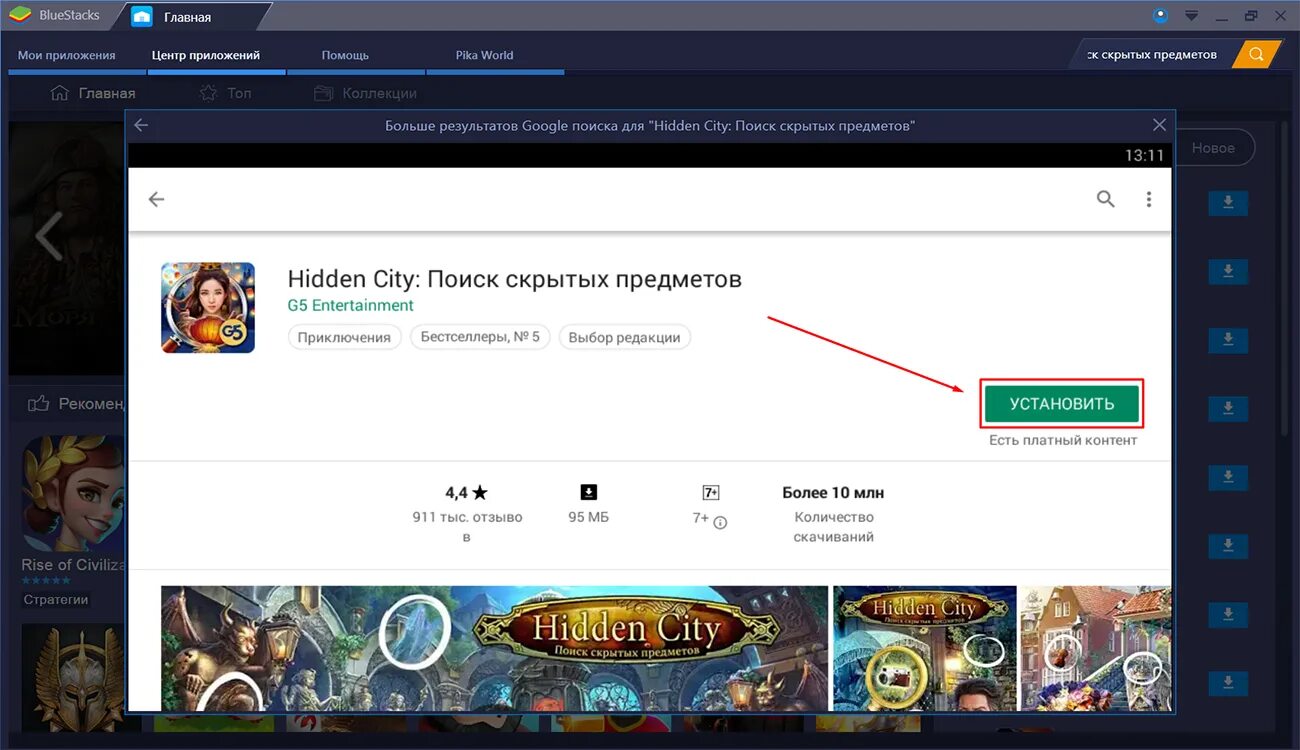Open the Pika World tab
This screenshot has height=750, width=1300.
pyautogui.click(x=484, y=56)
